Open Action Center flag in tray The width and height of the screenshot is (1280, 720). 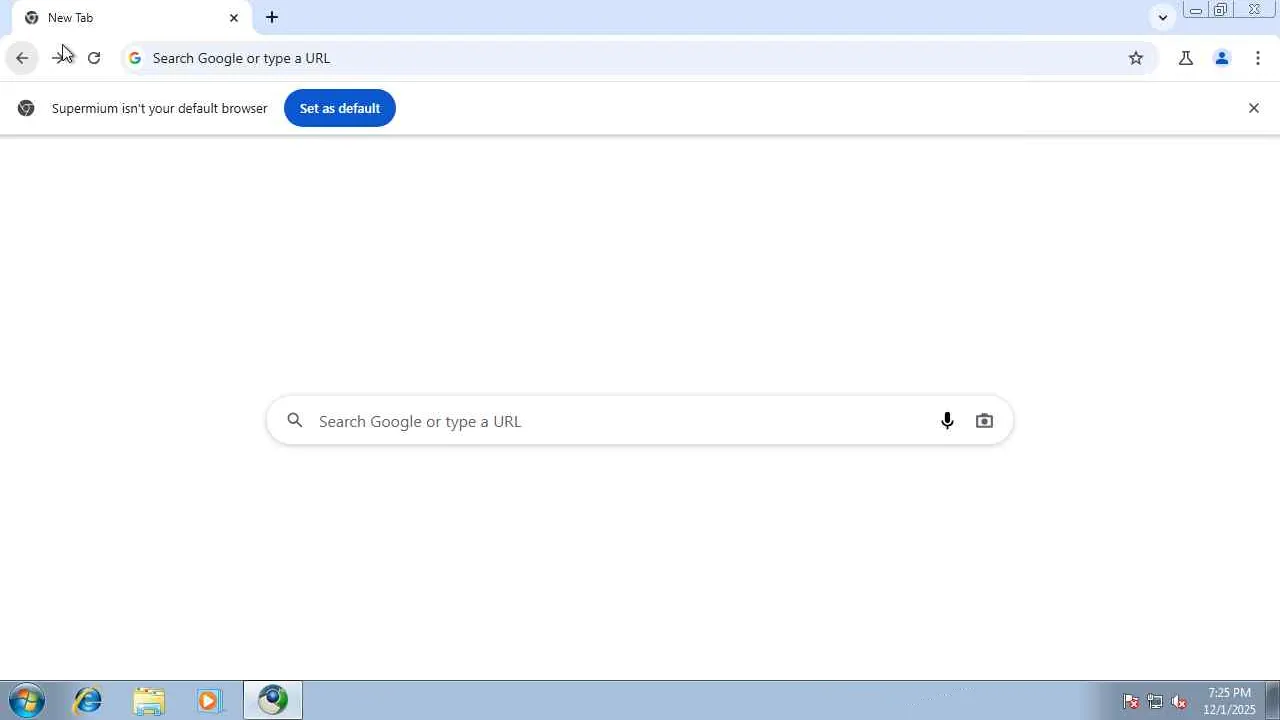[x=1131, y=701]
